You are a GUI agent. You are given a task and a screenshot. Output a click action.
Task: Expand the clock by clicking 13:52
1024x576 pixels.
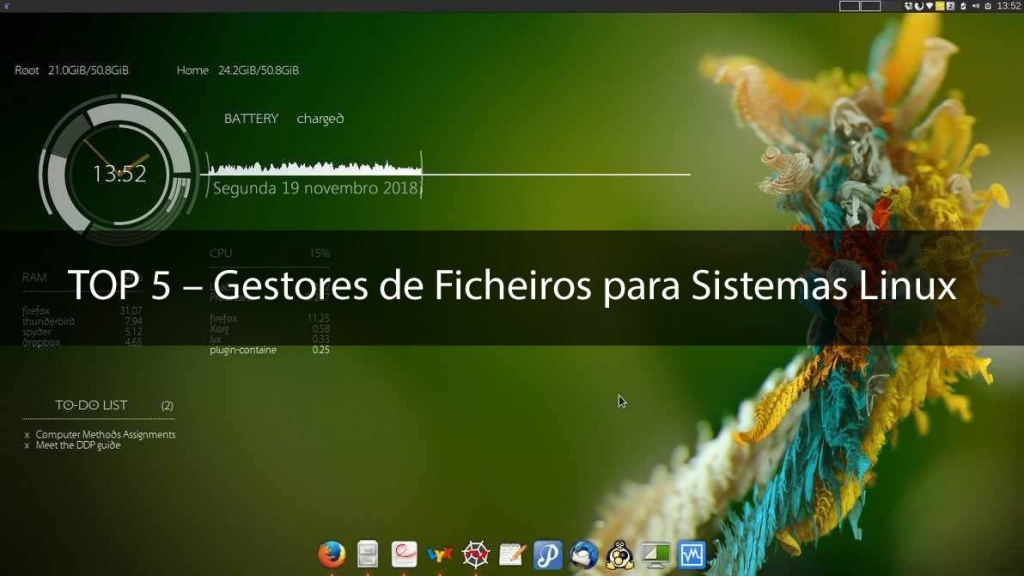coord(1008,9)
